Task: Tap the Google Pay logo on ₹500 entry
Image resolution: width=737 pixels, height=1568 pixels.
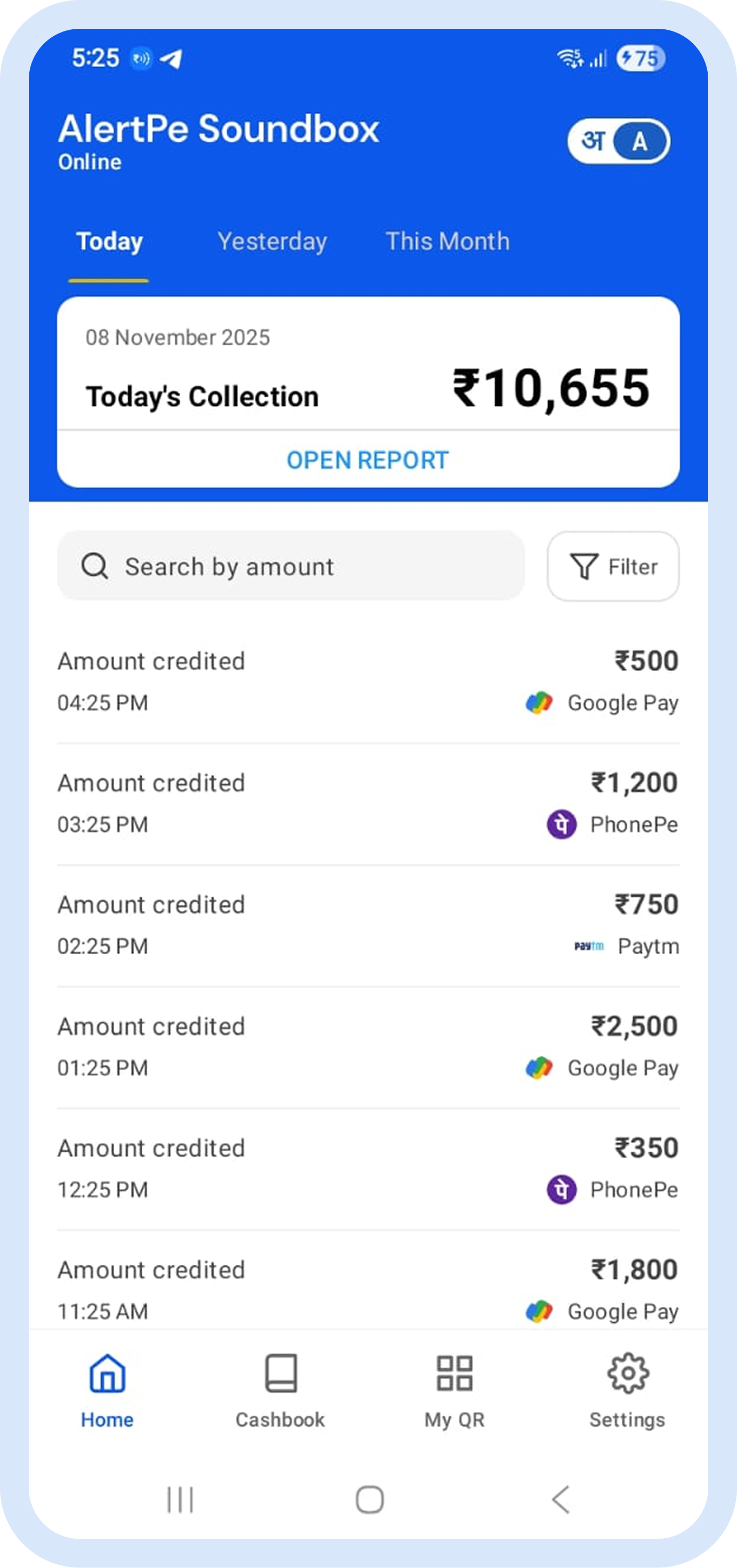Action: (539, 702)
